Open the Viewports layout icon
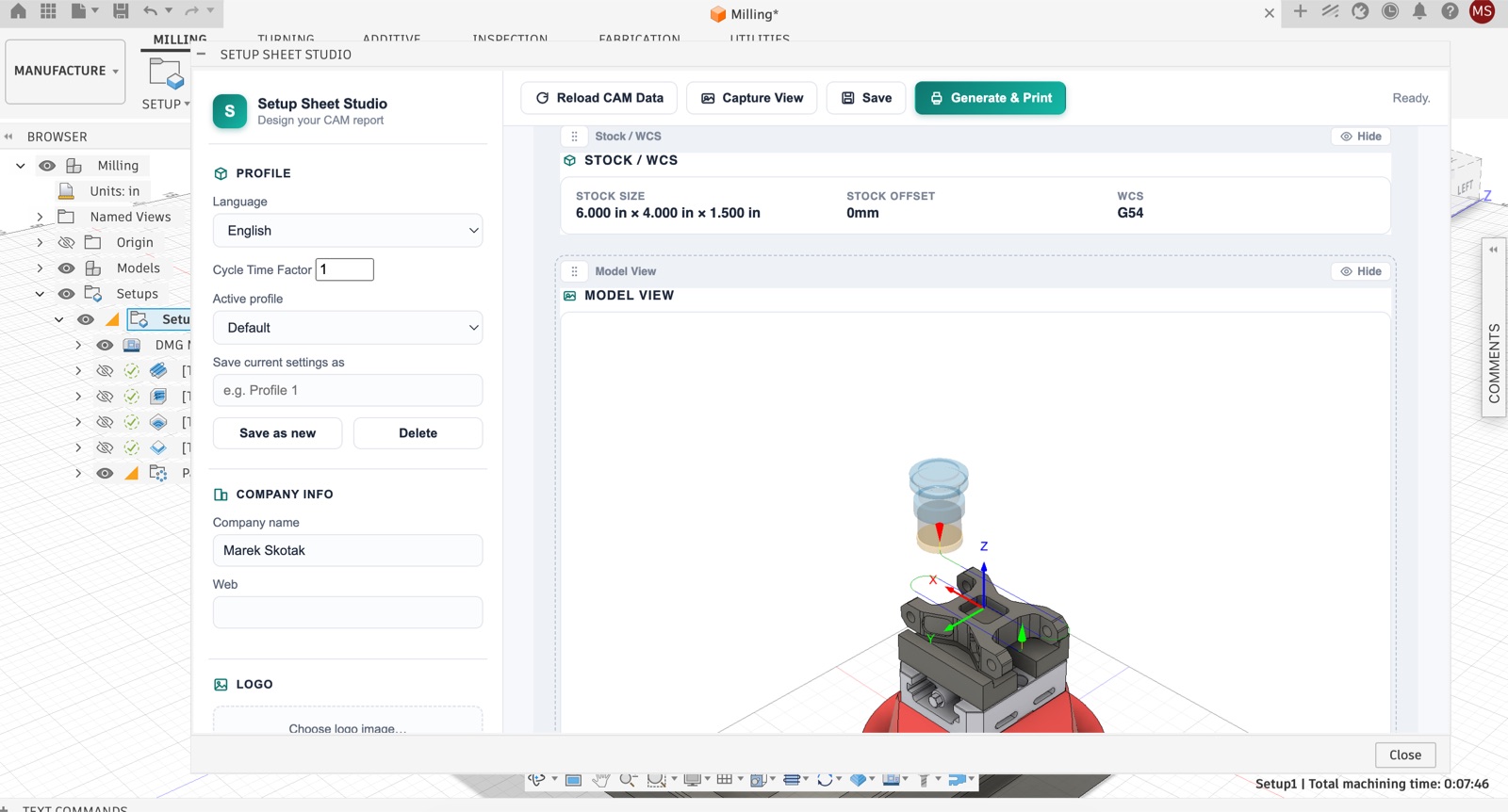 tap(757, 779)
